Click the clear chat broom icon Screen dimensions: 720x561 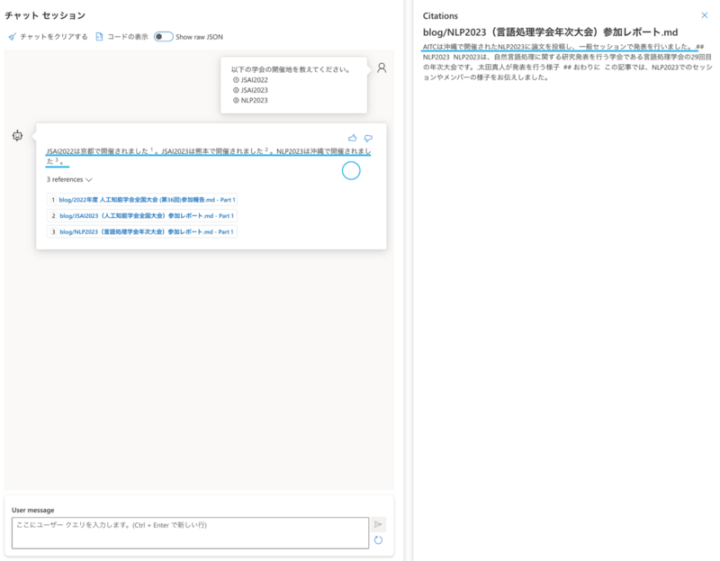[x=12, y=36]
